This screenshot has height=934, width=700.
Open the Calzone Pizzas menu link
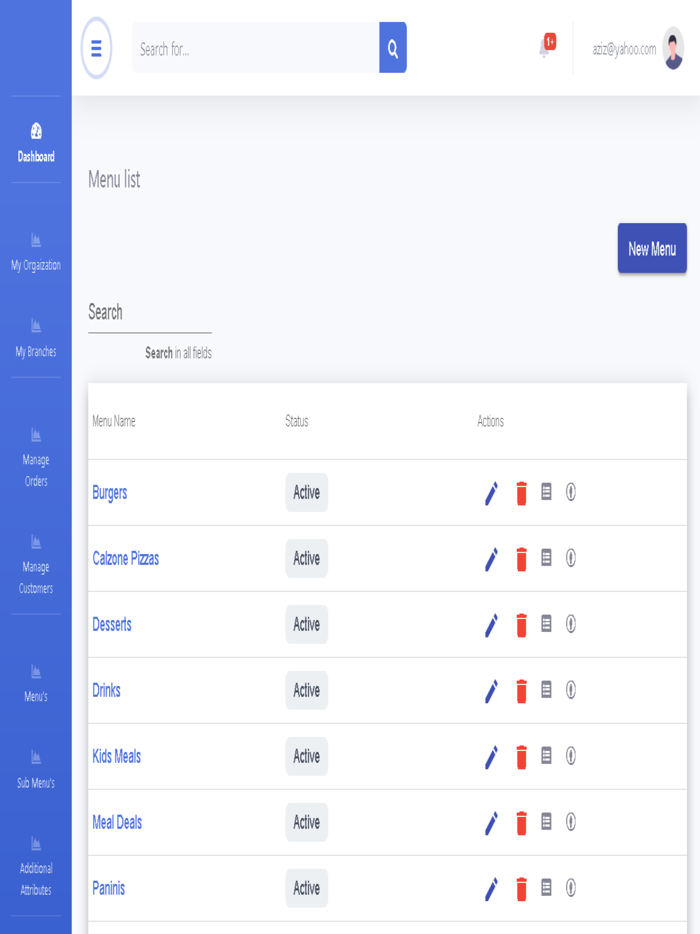coord(126,558)
